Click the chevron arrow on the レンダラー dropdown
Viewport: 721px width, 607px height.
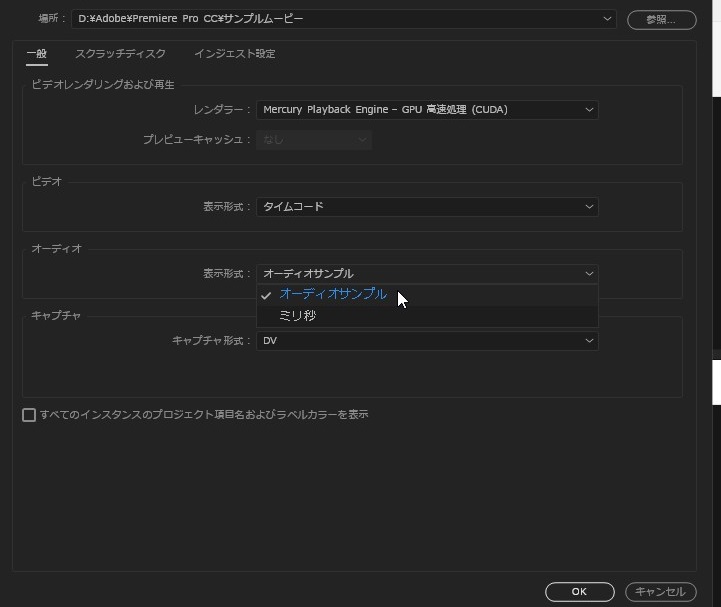(x=589, y=110)
